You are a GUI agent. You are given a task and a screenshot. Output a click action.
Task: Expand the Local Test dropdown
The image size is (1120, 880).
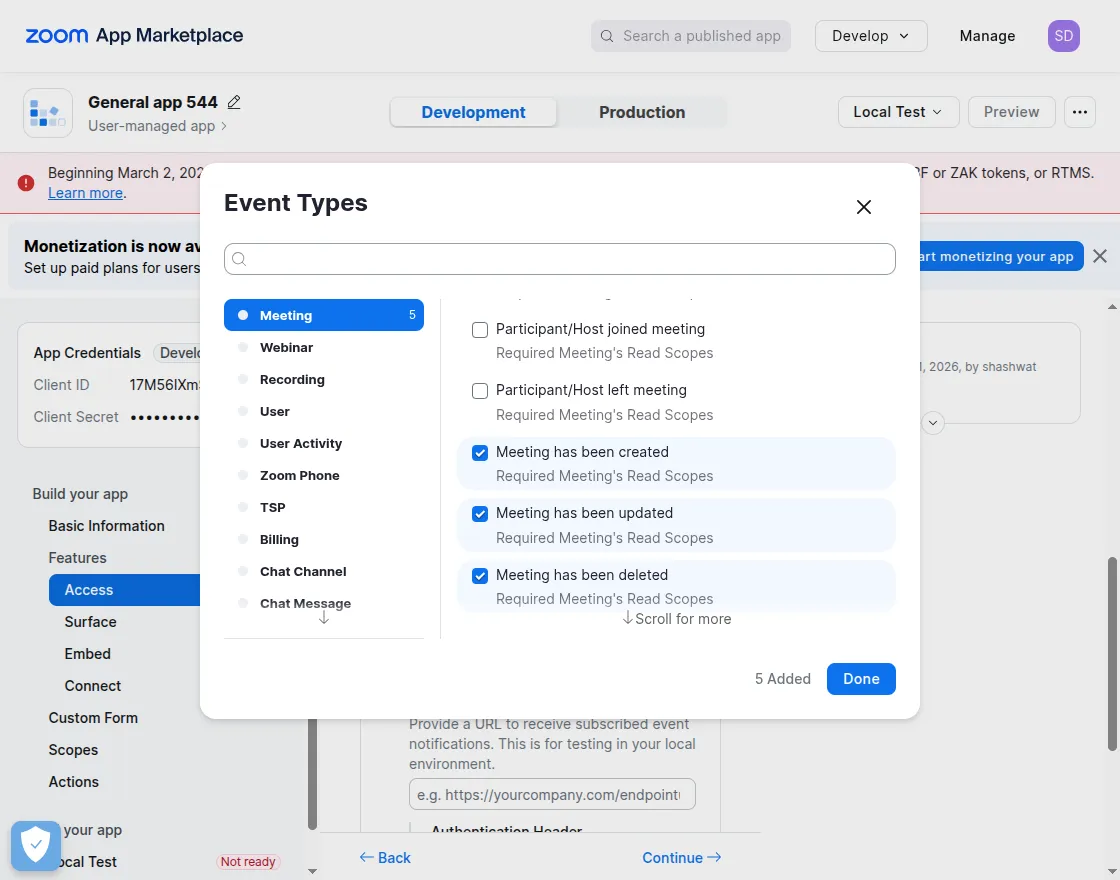pyautogui.click(x=898, y=112)
